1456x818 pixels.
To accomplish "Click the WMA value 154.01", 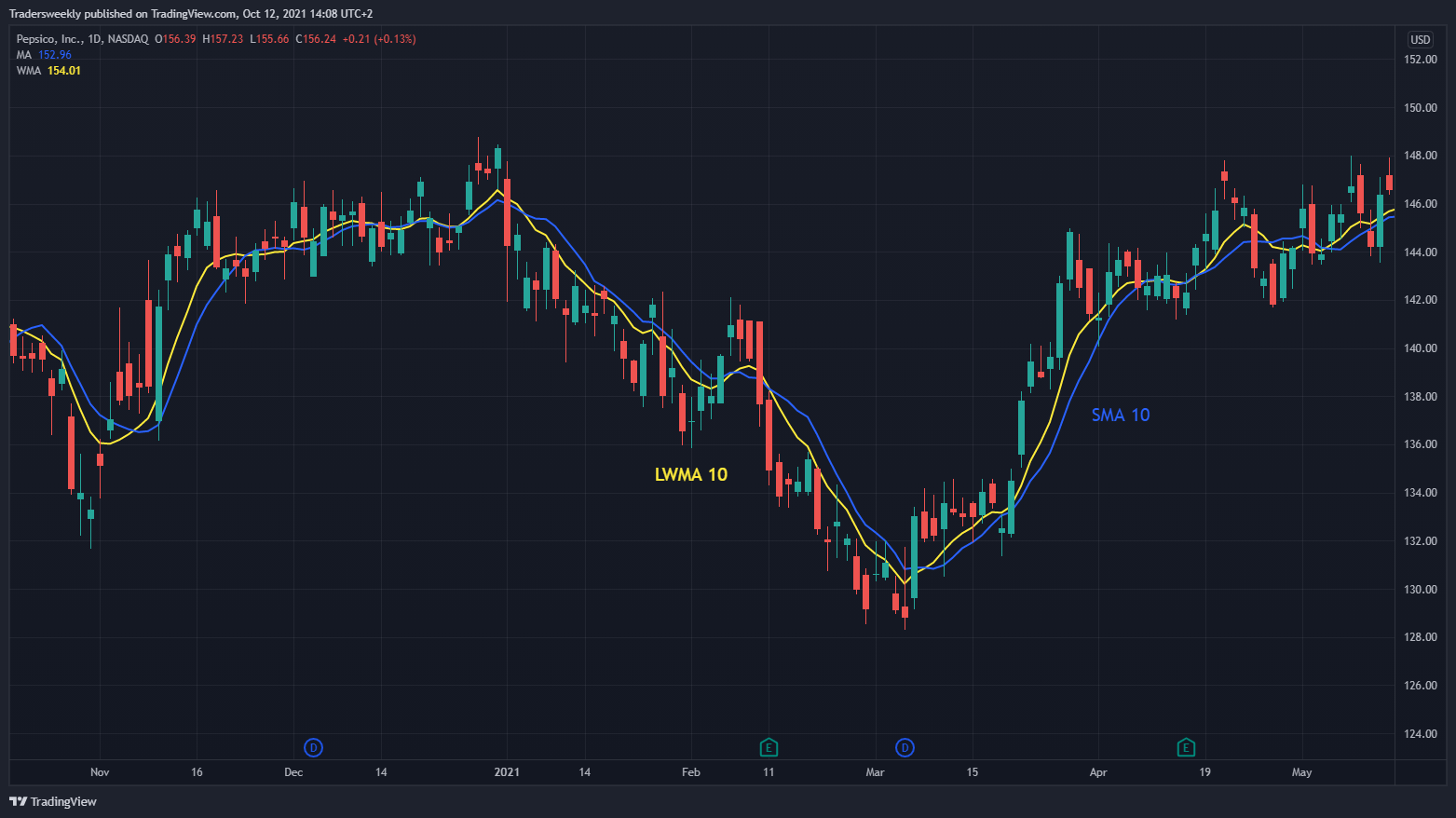I will point(64,71).
